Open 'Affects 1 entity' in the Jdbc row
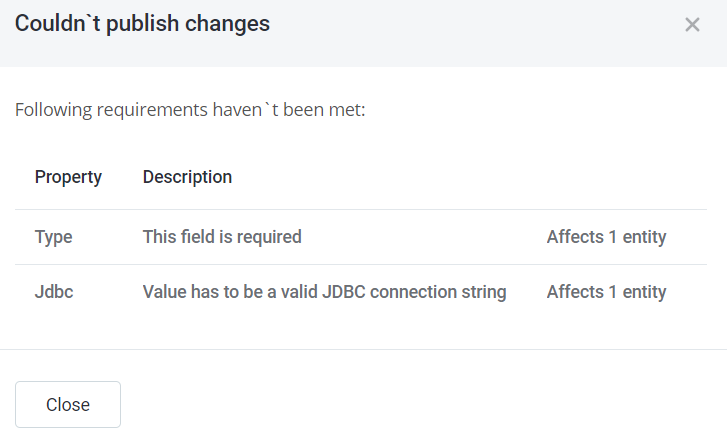 click(606, 292)
